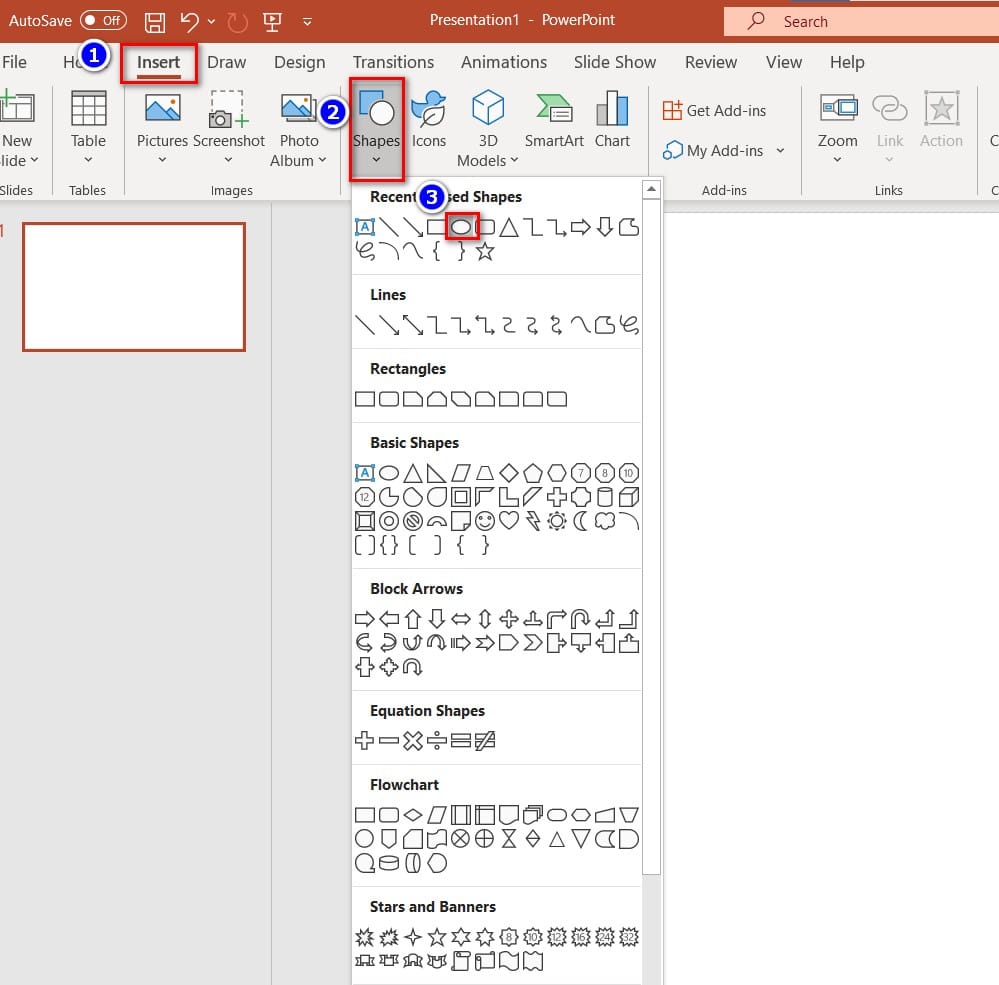Open the Icons gallery button
This screenshot has height=985, width=999.
[x=428, y=120]
